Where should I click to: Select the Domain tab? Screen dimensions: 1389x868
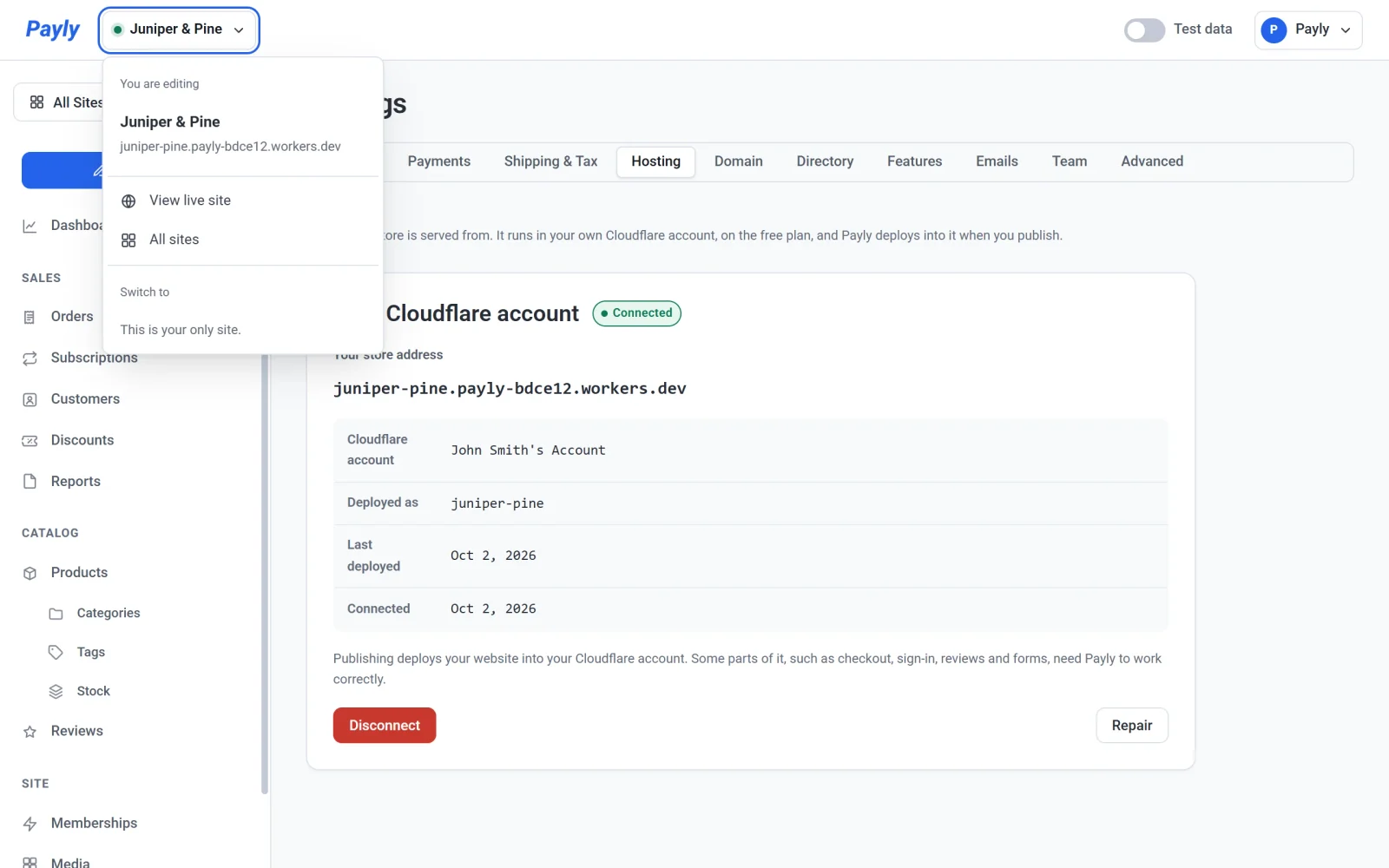(738, 161)
